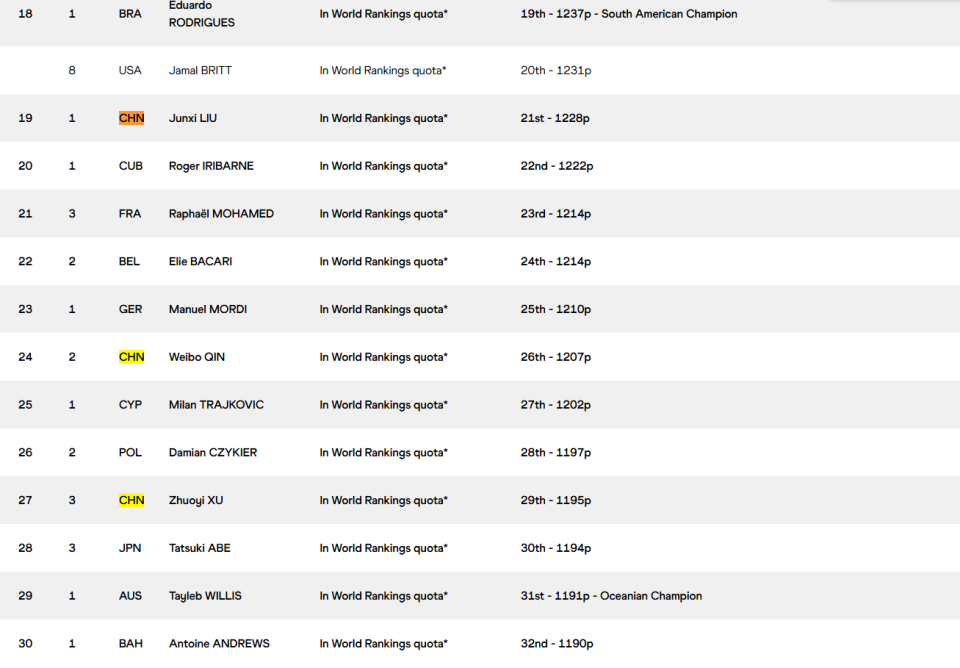Open Antoine ANDREWS athlete entry

[x=219, y=644]
